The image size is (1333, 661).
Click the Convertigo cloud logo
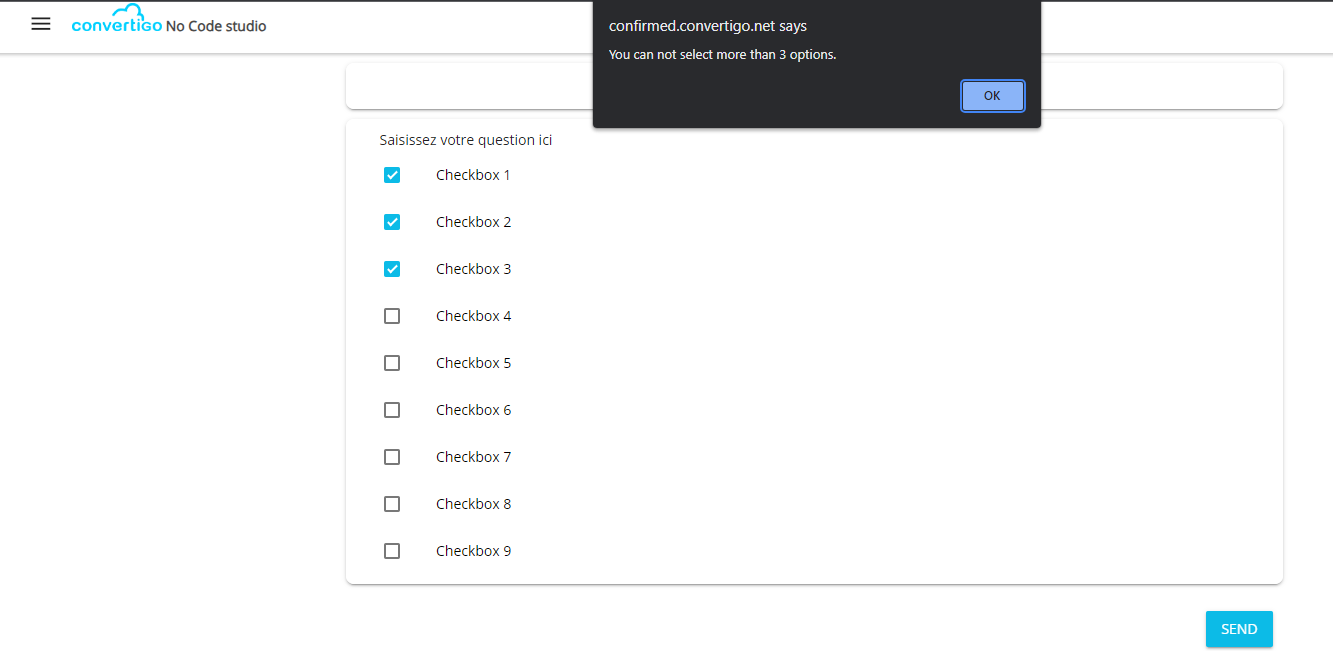pyautogui.click(x=118, y=20)
